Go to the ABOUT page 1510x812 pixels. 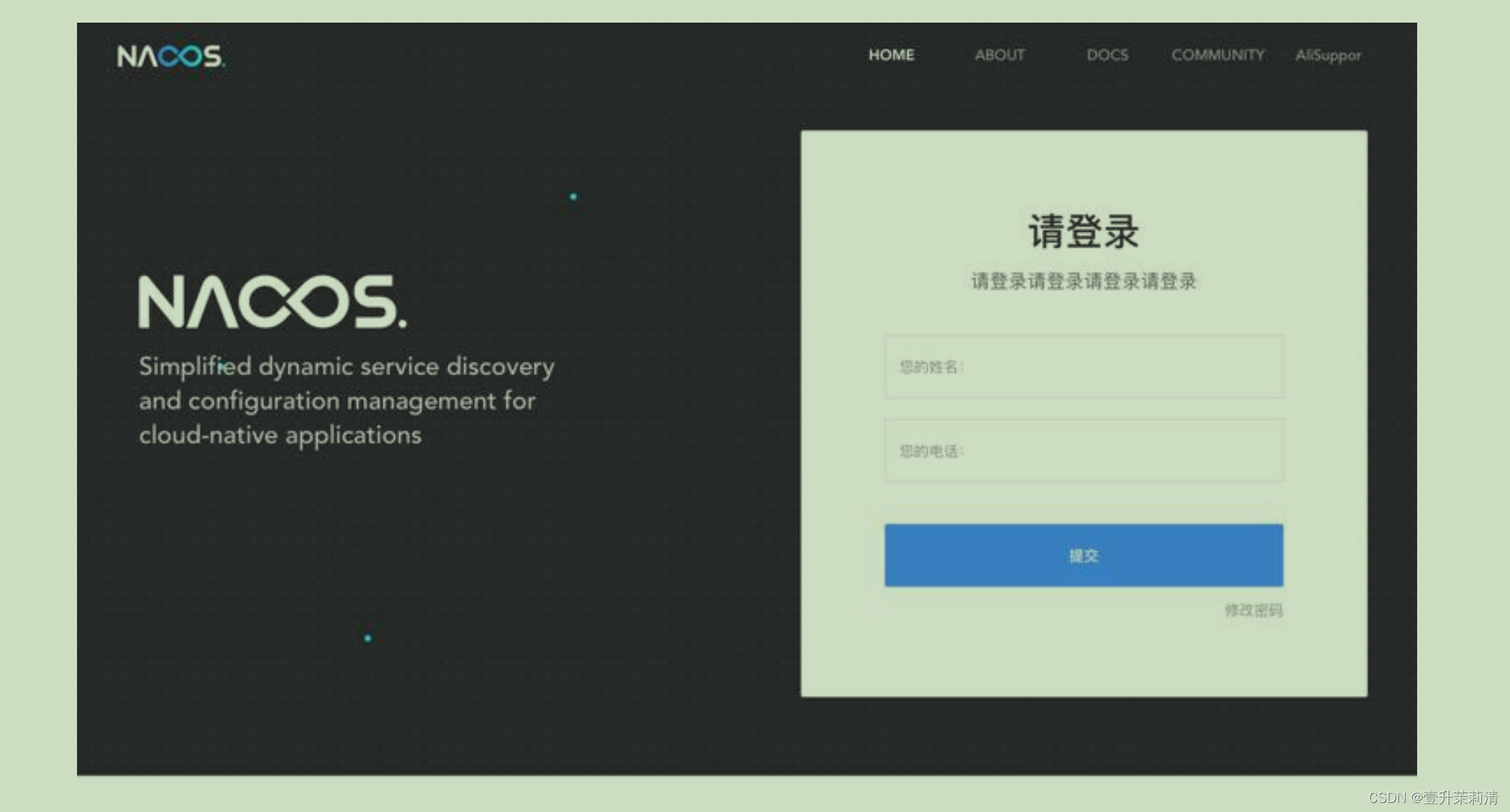[1000, 55]
